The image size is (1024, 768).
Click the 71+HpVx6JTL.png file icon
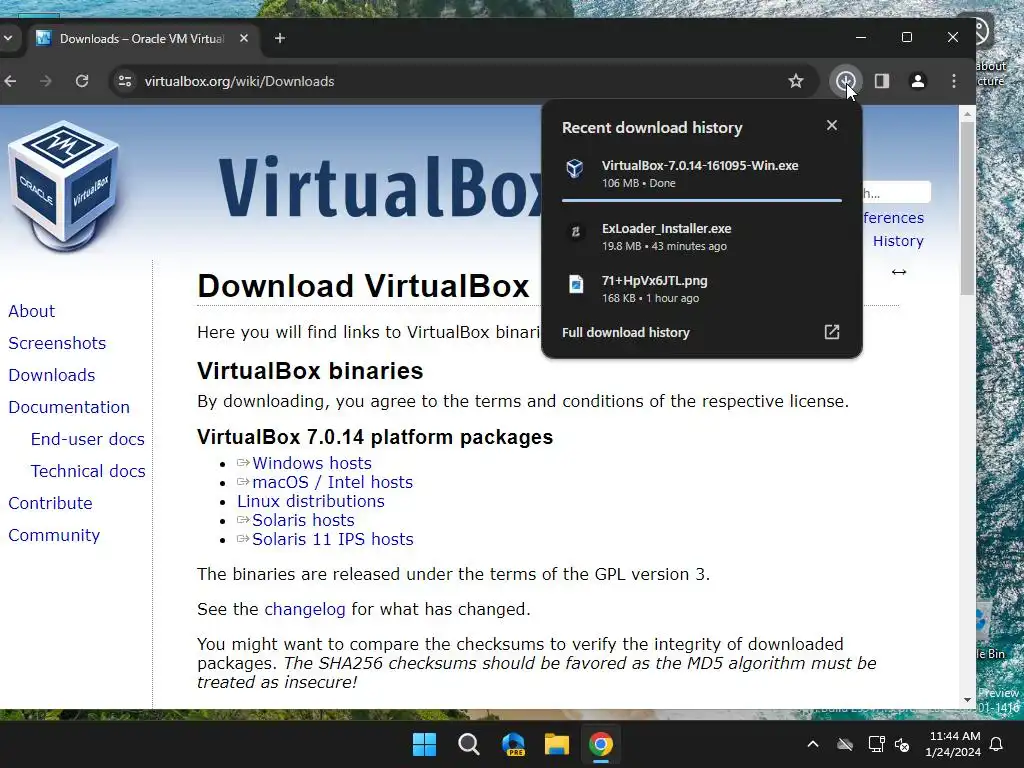(x=575, y=284)
